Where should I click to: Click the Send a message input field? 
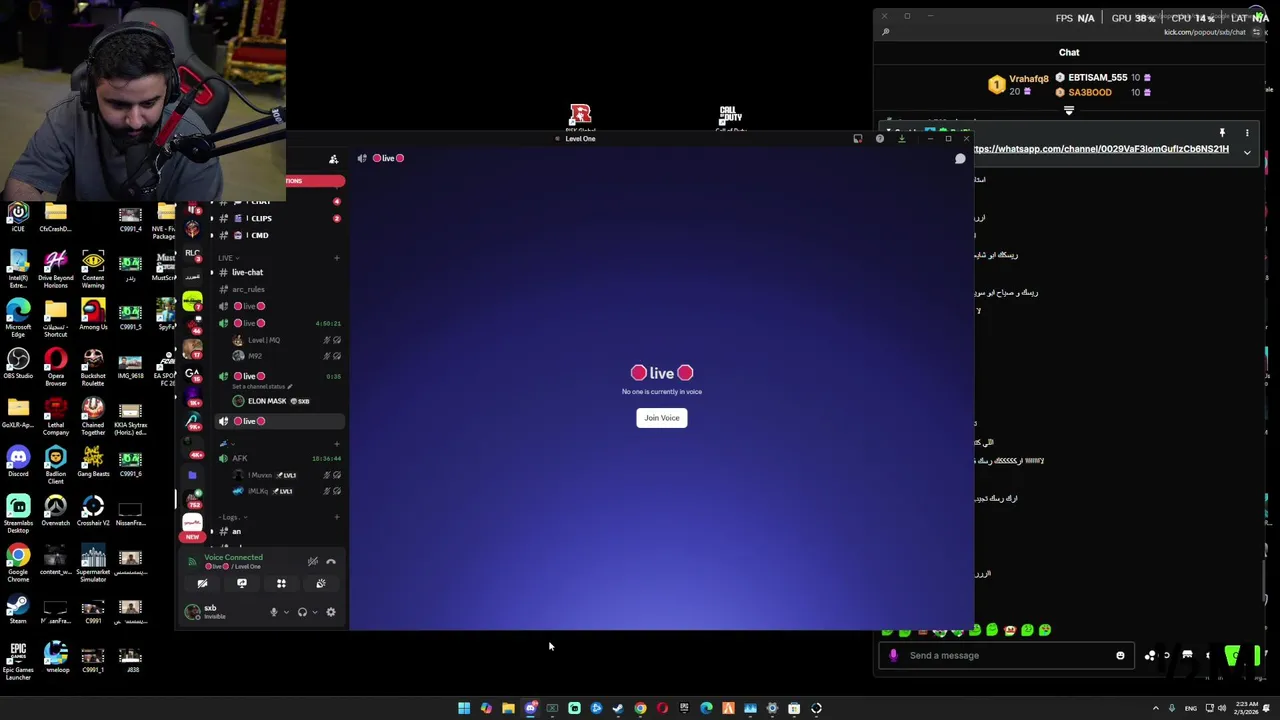(x=1008, y=656)
